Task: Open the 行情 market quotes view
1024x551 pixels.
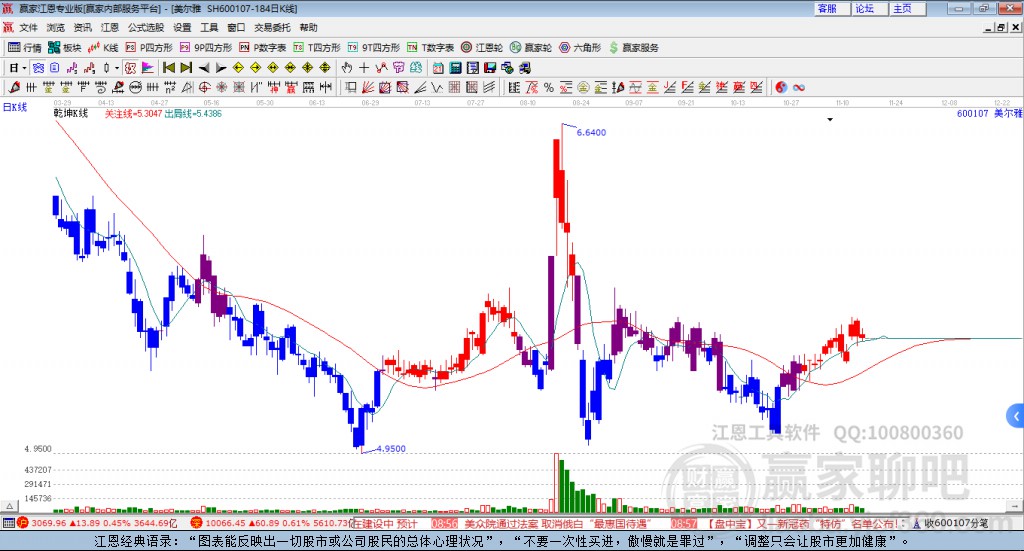Action: (24, 48)
